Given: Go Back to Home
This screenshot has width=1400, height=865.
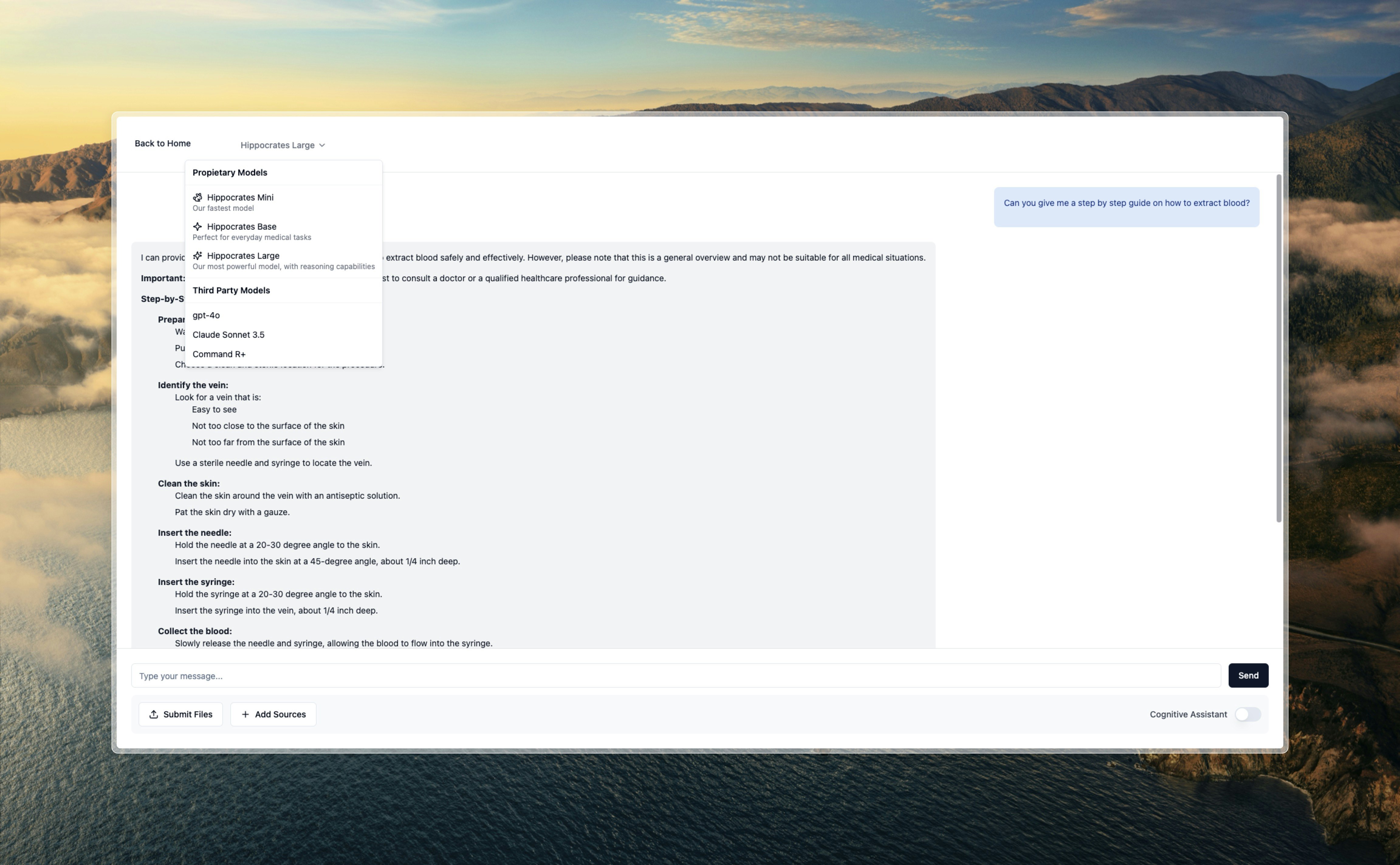Looking at the screenshot, I should pos(163,144).
